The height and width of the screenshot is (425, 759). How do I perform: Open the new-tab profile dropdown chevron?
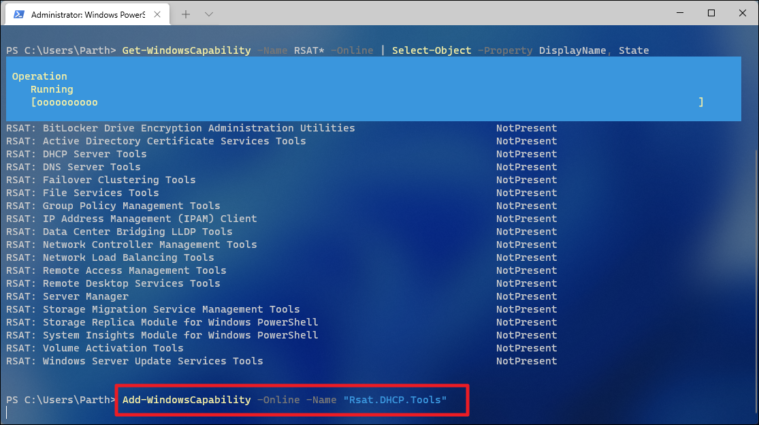pyautogui.click(x=209, y=15)
